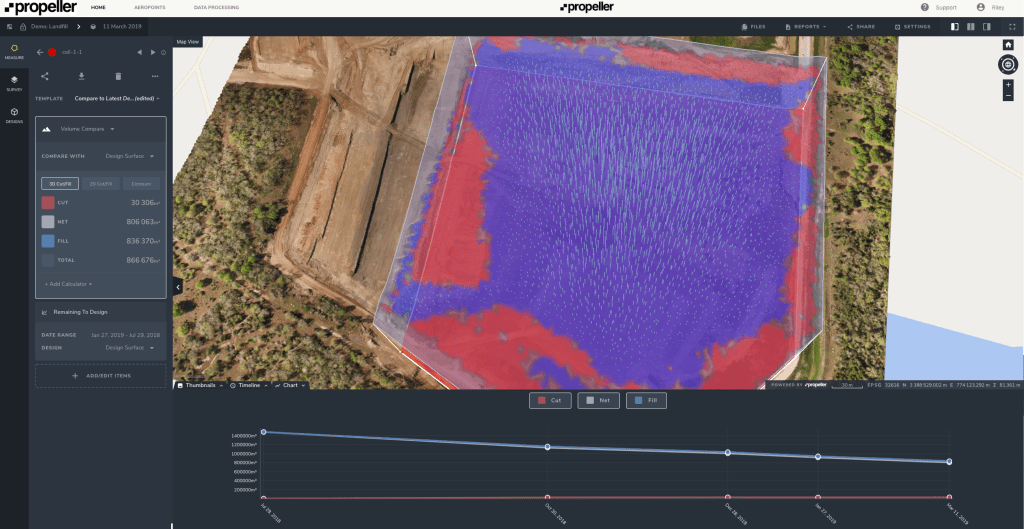This screenshot has height=529, width=1024.
Task: Reset map view with home icon
Action: [1008, 45]
